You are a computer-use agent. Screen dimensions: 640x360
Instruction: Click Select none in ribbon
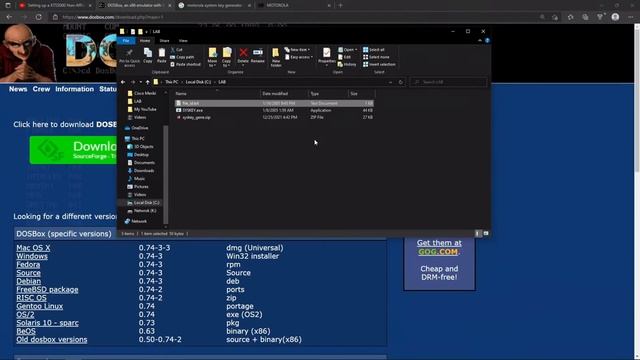(376, 57)
